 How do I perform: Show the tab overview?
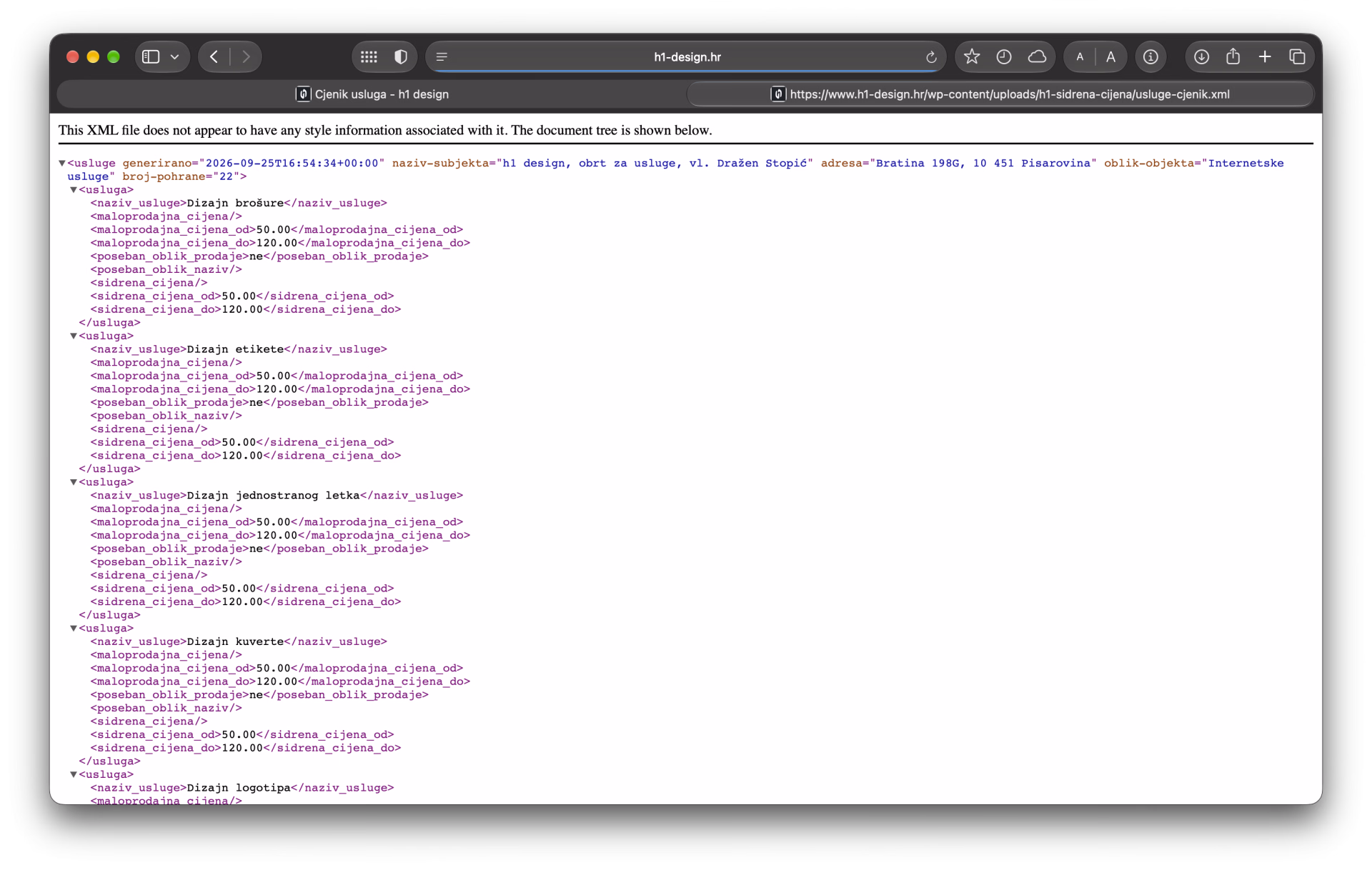[1297, 56]
